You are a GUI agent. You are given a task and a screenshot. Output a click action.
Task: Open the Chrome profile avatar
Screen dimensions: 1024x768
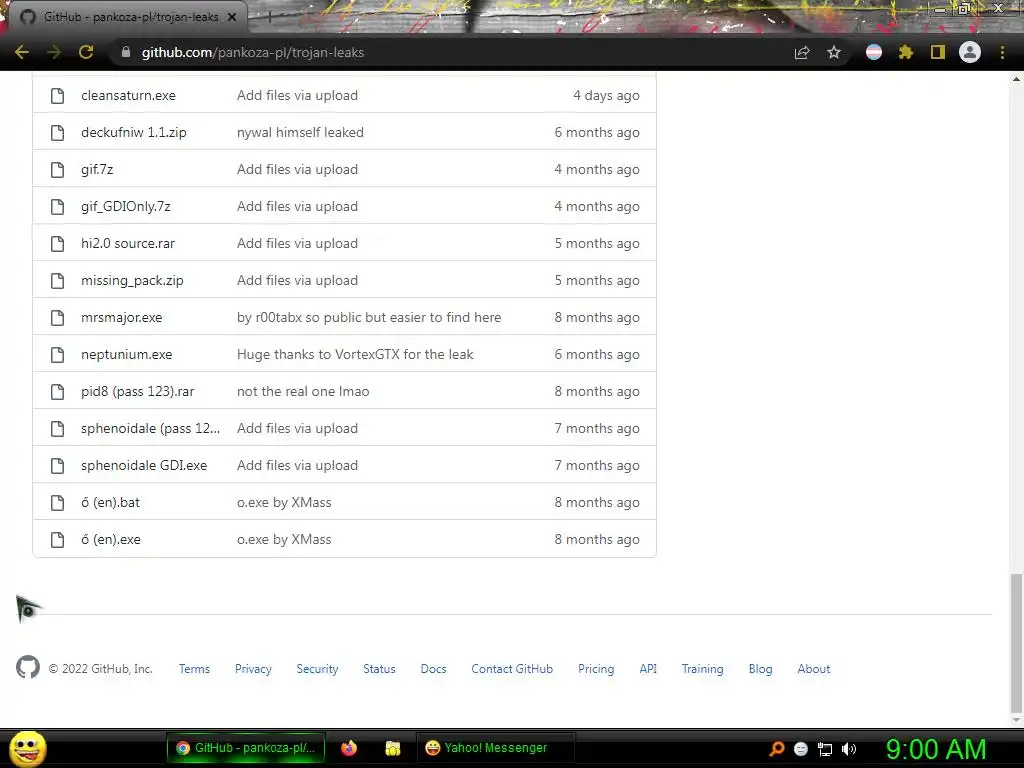click(x=970, y=52)
